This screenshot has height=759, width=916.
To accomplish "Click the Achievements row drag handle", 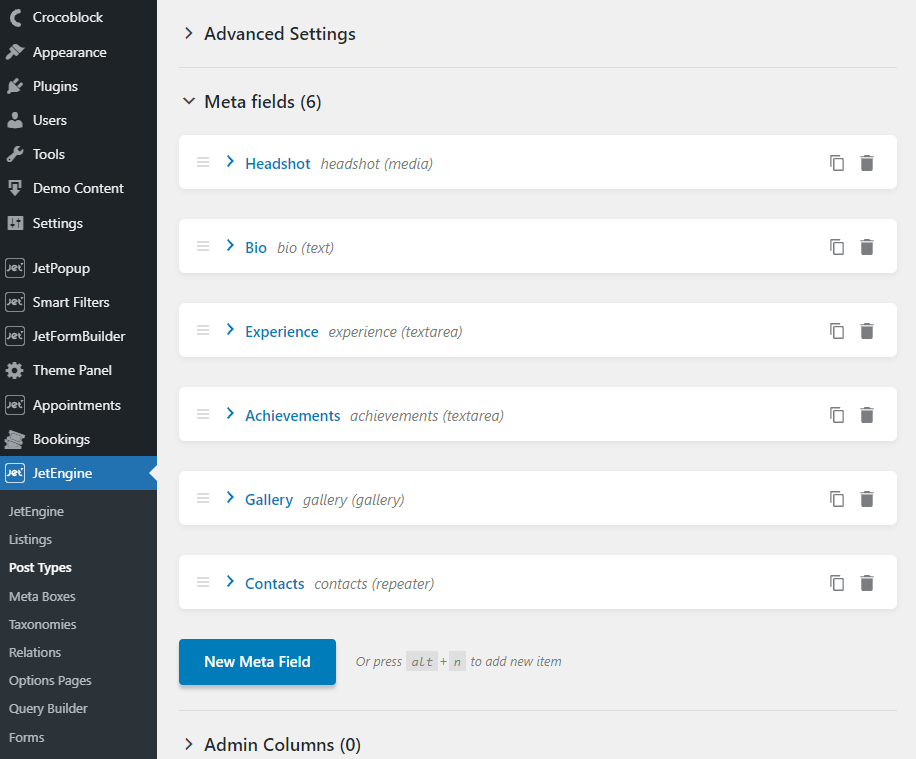I will [x=203, y=414].
